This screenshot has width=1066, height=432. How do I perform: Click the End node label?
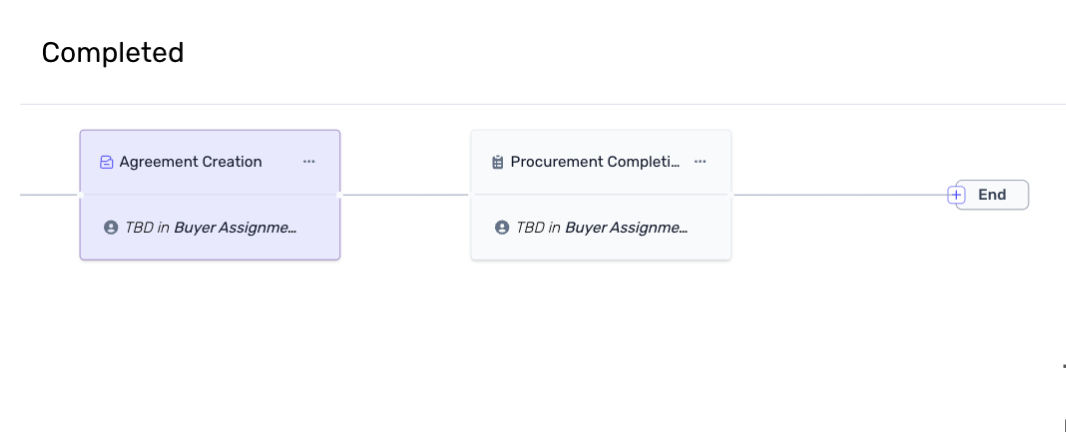991,195
